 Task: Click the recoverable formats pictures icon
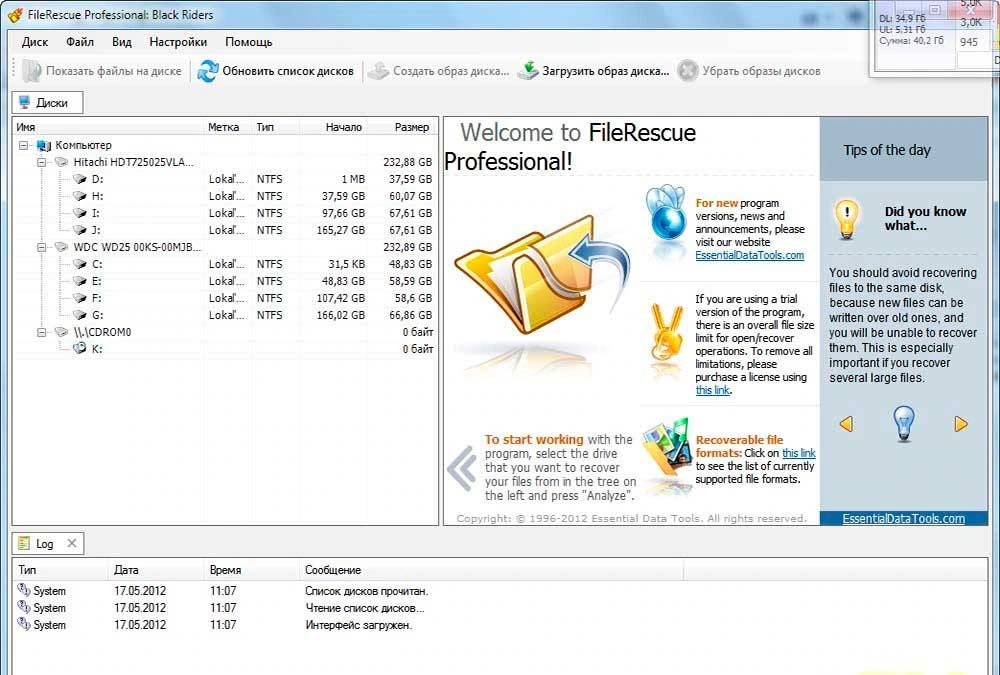coord(667,449)
